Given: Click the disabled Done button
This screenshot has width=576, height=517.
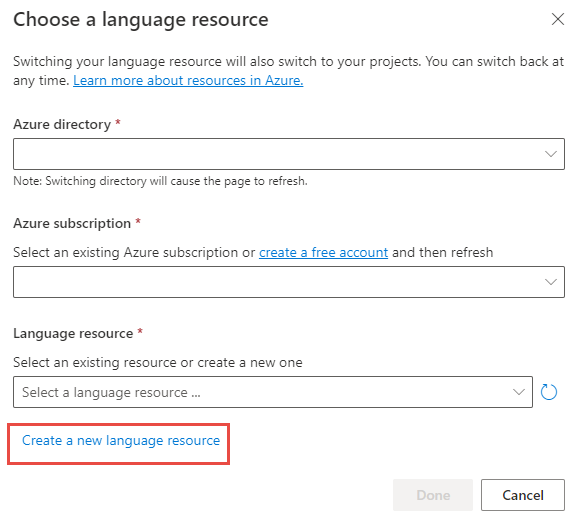Looking at the screenshot, I should [433, 495].
